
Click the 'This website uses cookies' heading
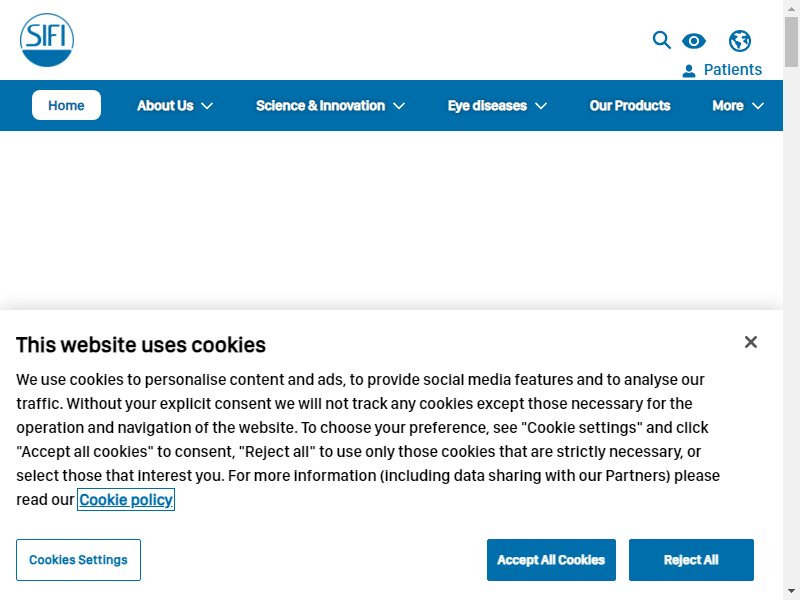(141, 345)
